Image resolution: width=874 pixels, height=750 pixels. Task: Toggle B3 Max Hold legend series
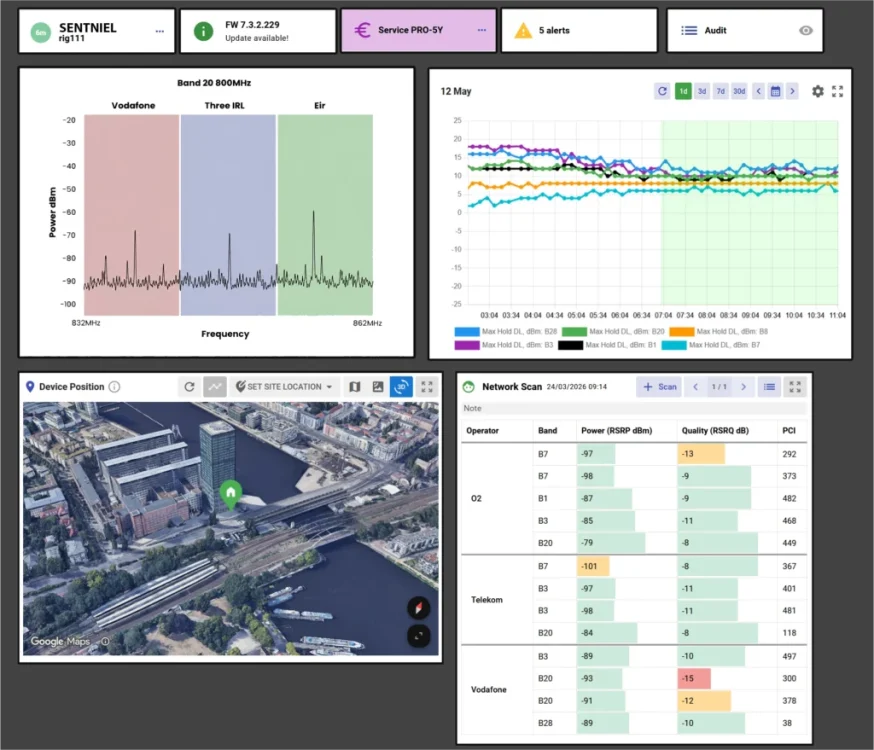504,345
